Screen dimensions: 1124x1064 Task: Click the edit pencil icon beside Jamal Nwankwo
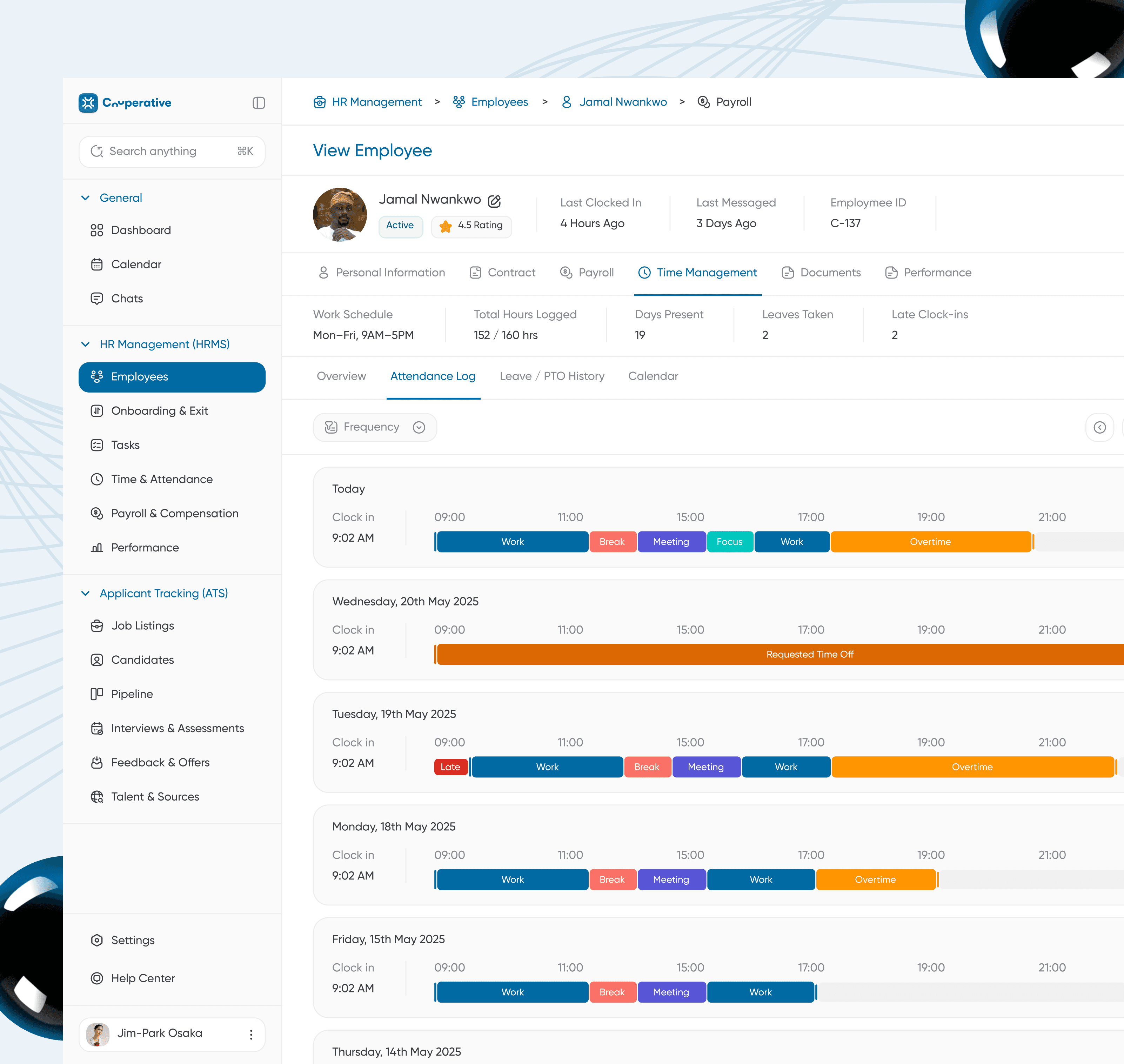(494, 201)
